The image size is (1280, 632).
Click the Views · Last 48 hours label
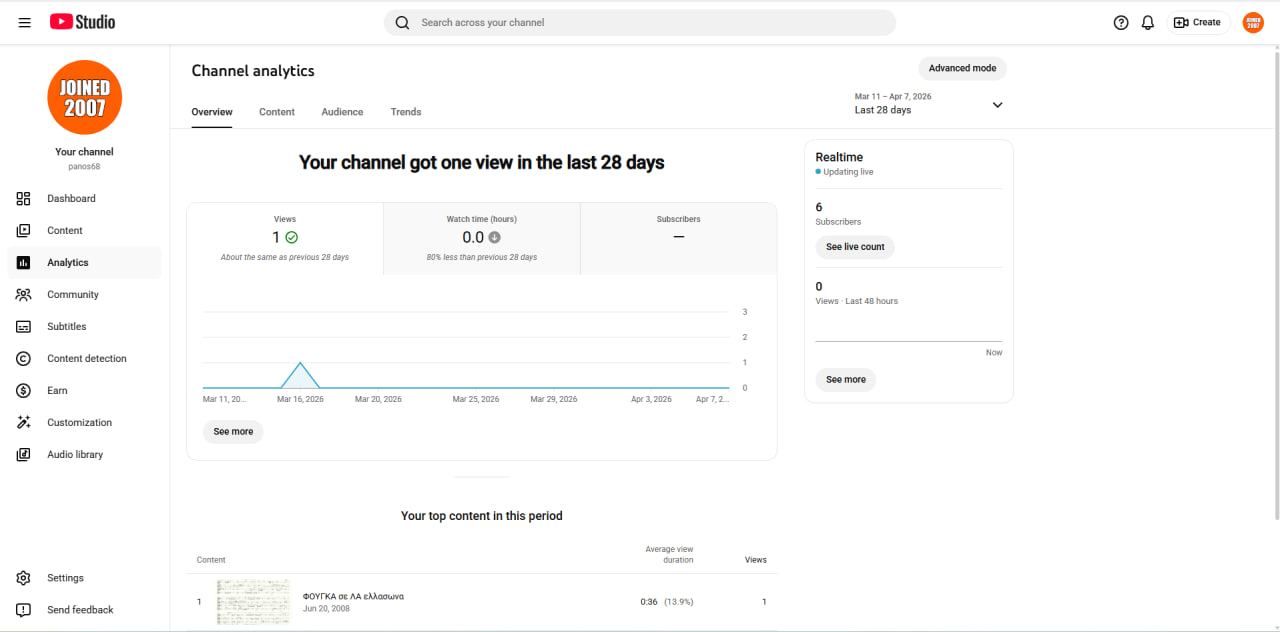coord(857,301)
